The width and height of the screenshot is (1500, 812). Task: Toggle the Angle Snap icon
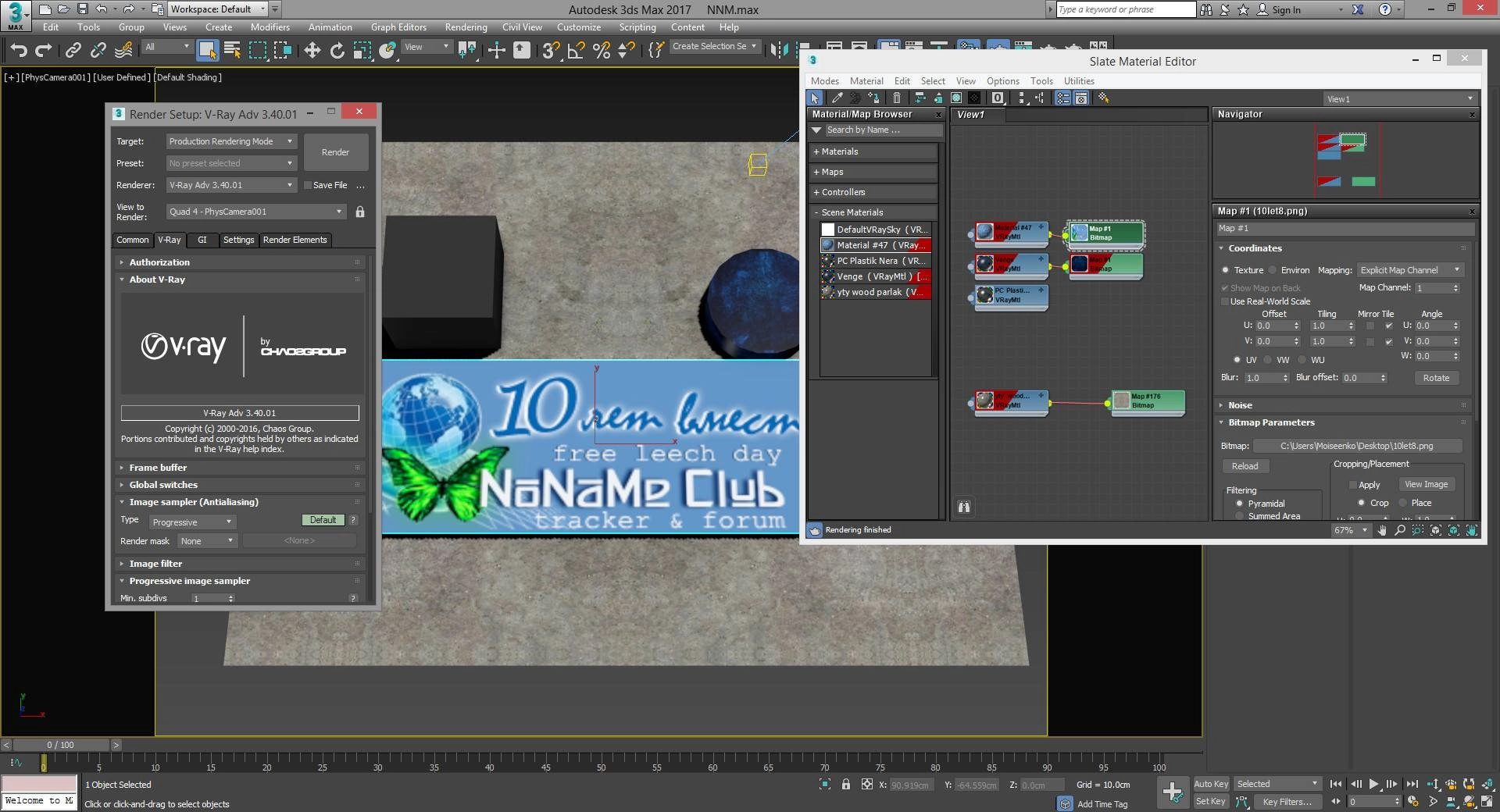[x=576, y=51]
